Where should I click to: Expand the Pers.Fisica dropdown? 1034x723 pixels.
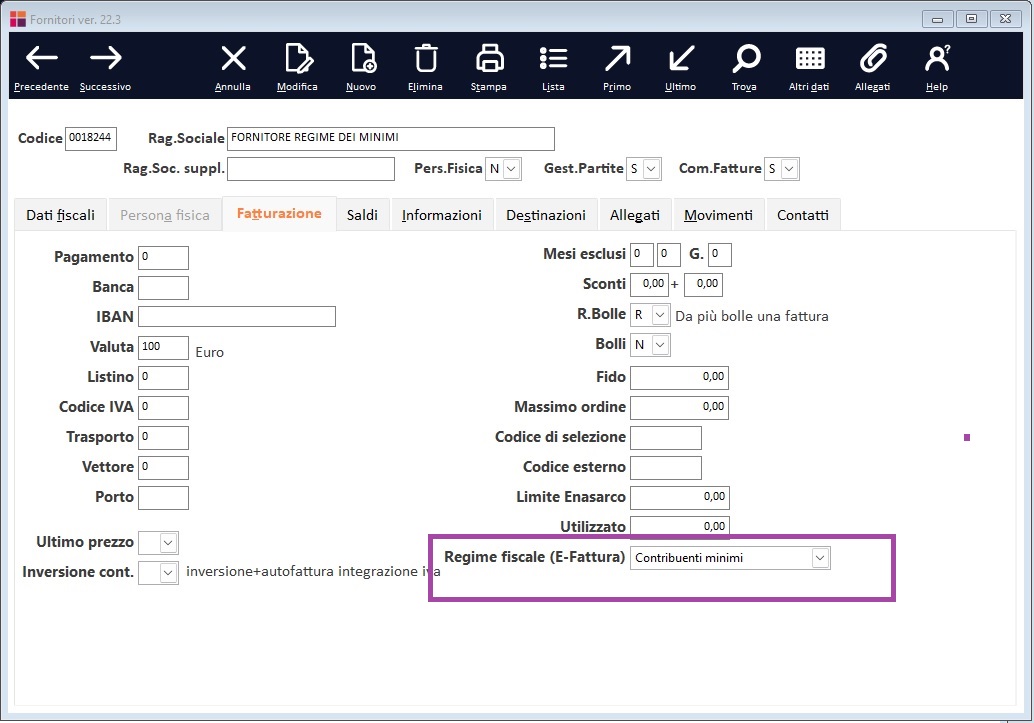pos(512,169)
